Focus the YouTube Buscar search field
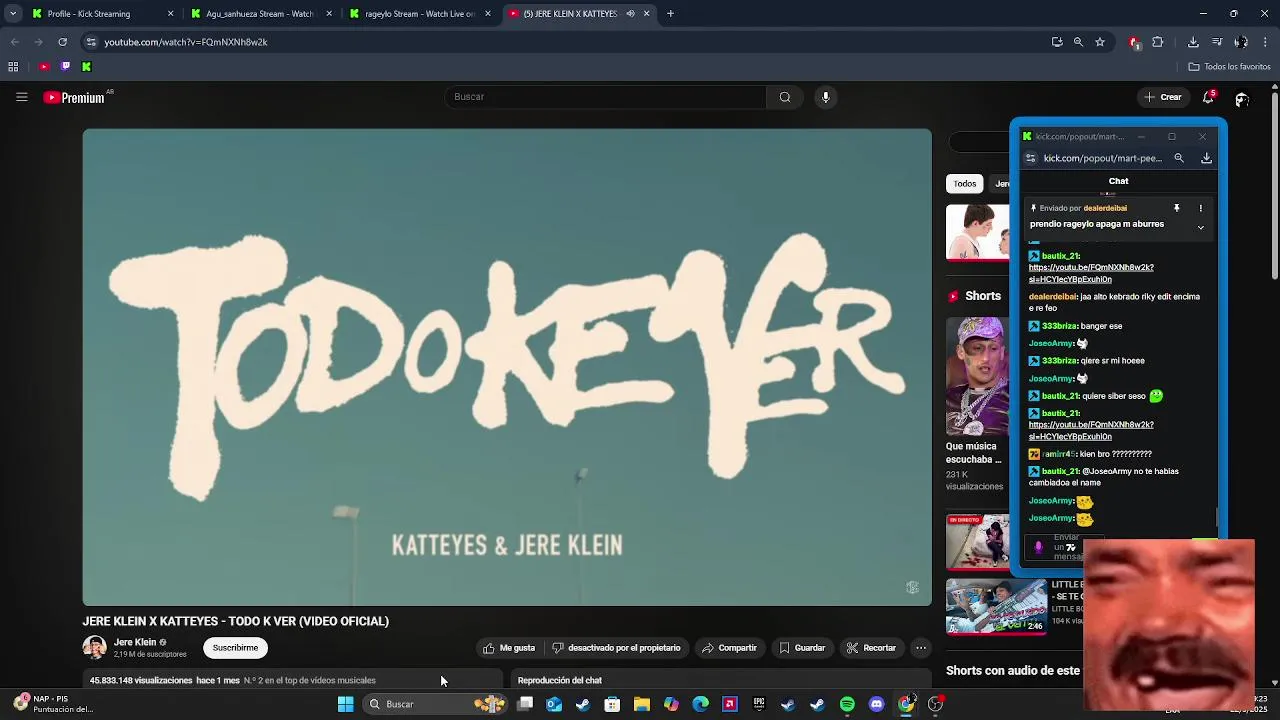This screenshot has height=720, width=1280. coord(606,97)
